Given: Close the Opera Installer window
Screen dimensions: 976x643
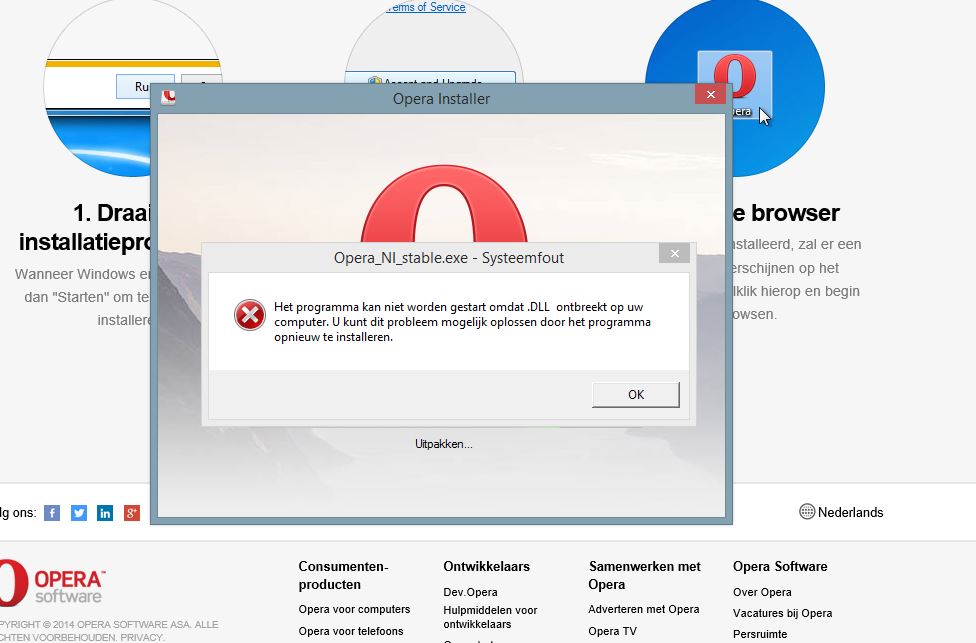Looking at the screenshot, I should click(711, 95).
